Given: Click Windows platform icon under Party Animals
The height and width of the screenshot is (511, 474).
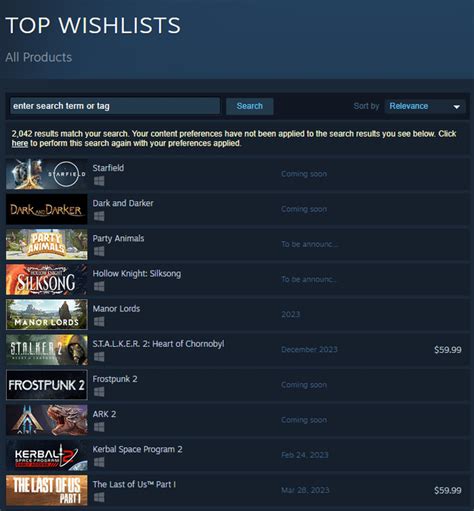Looking at the screenshot, I should point(99,251).
